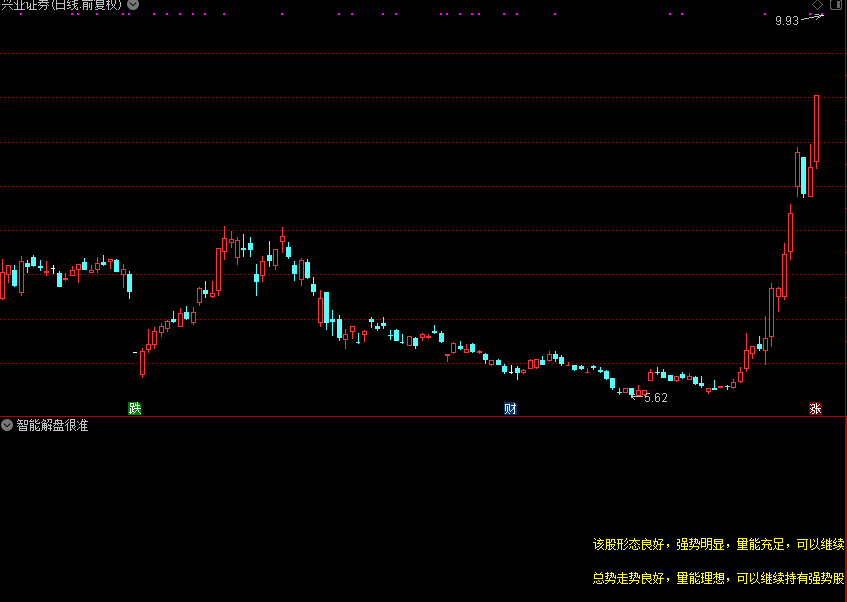This screenshot has height=602, width=847.
Task: Click the 兴业证券(日线.前复权) chart title
Action: 62,5
